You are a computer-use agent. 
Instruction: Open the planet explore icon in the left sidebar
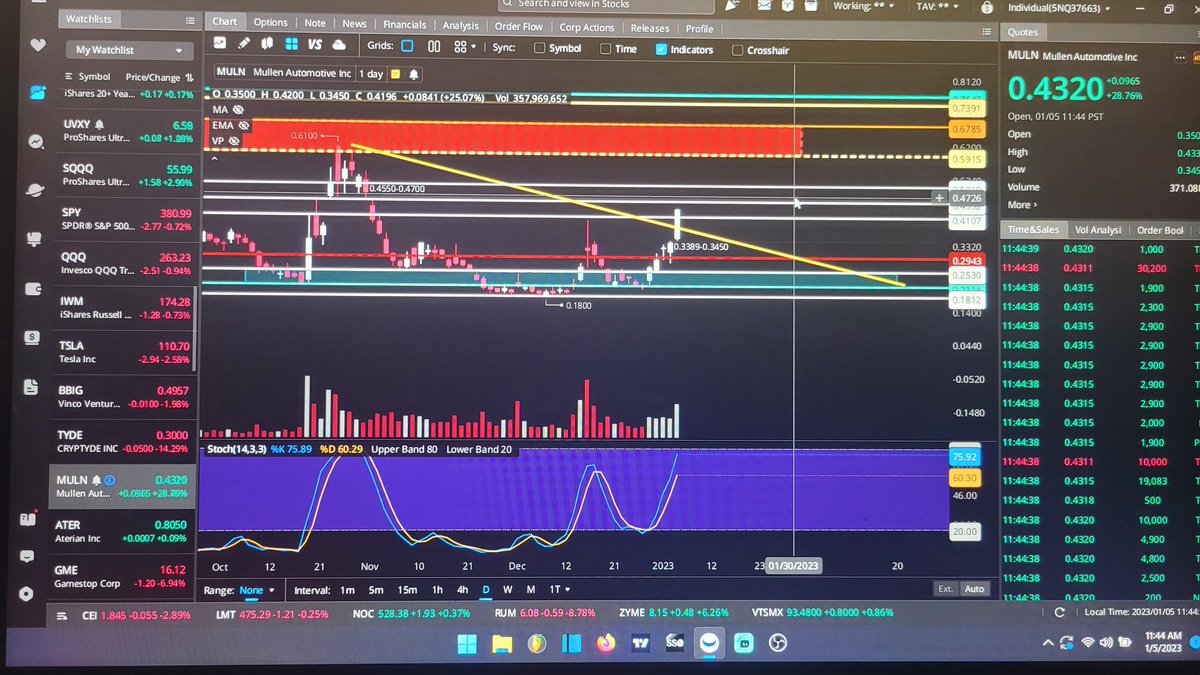(x=35, y=190)
